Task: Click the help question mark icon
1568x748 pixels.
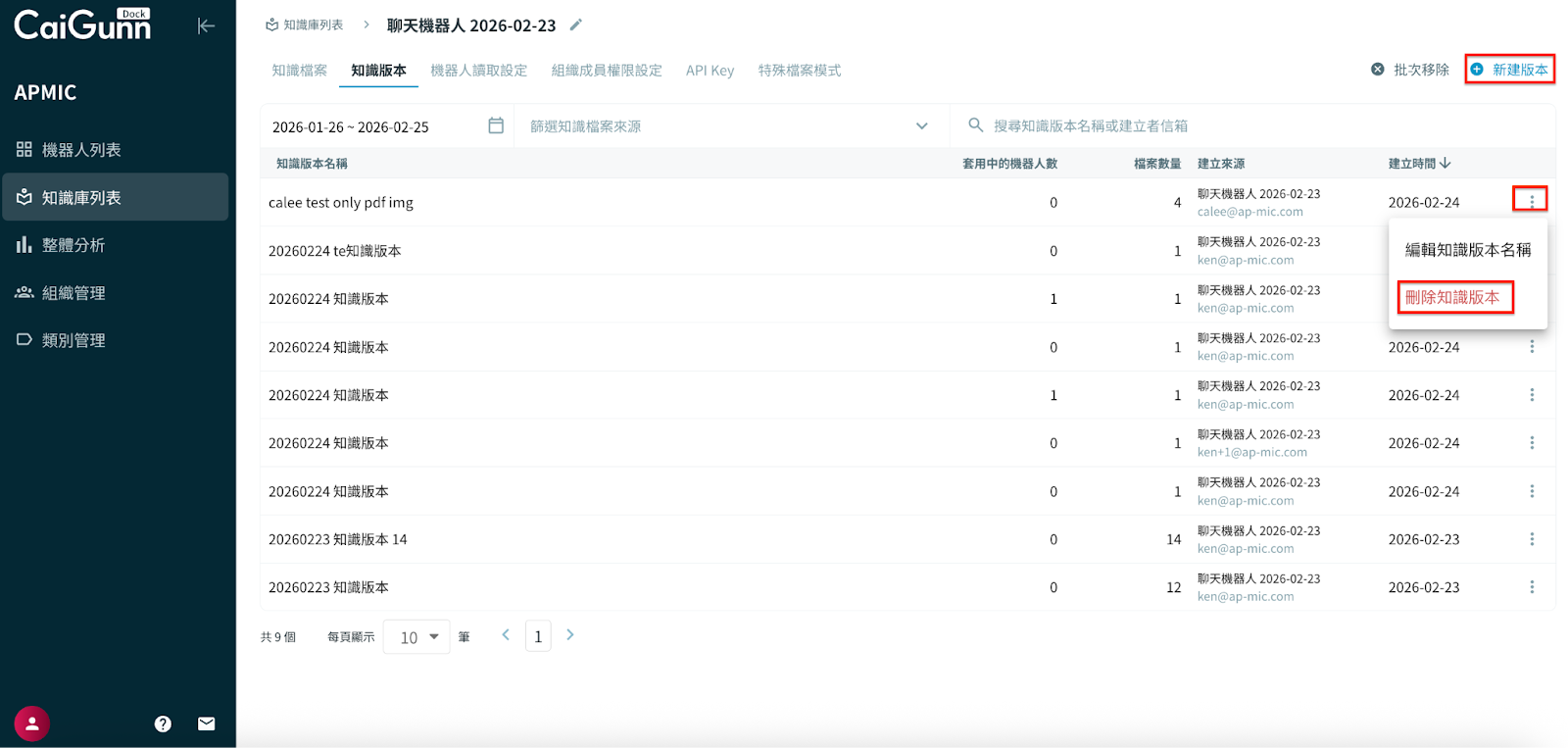Action: [x=163, y=723]
